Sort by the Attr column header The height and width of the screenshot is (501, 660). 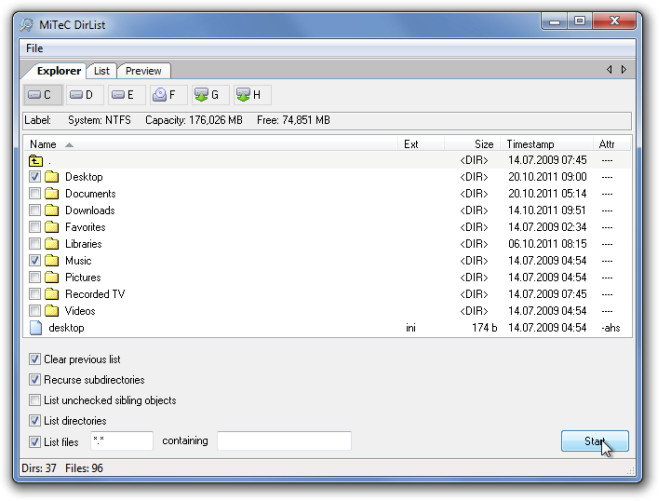[612, 144]
